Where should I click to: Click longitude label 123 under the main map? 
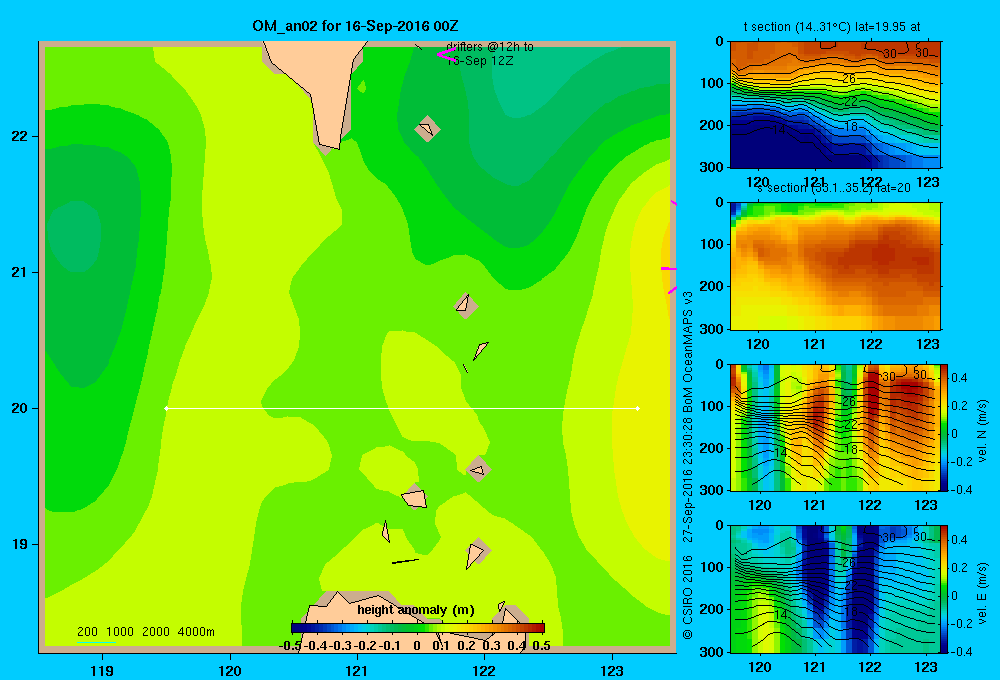point(612,670)
